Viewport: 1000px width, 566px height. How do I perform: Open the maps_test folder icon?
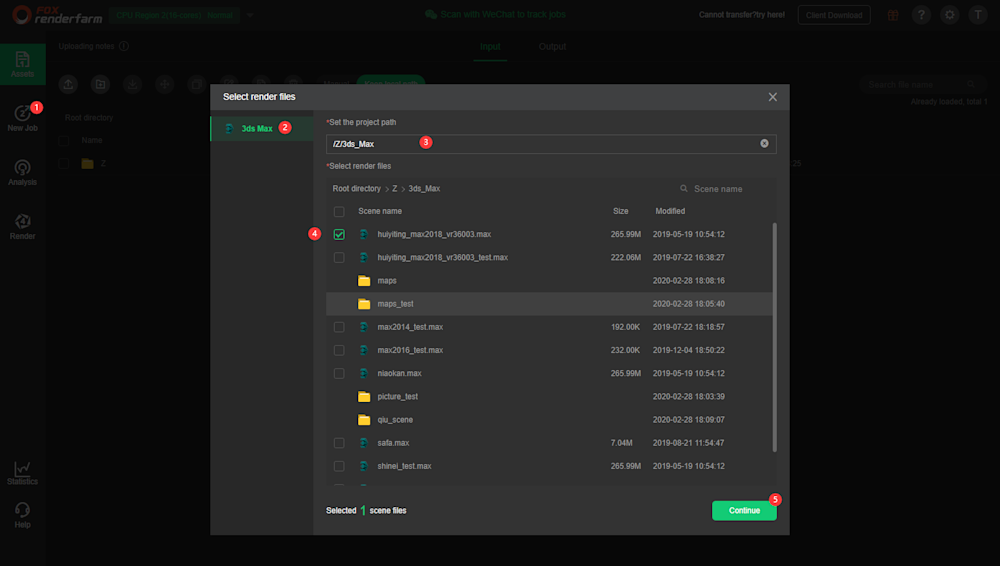coord(364,304)
